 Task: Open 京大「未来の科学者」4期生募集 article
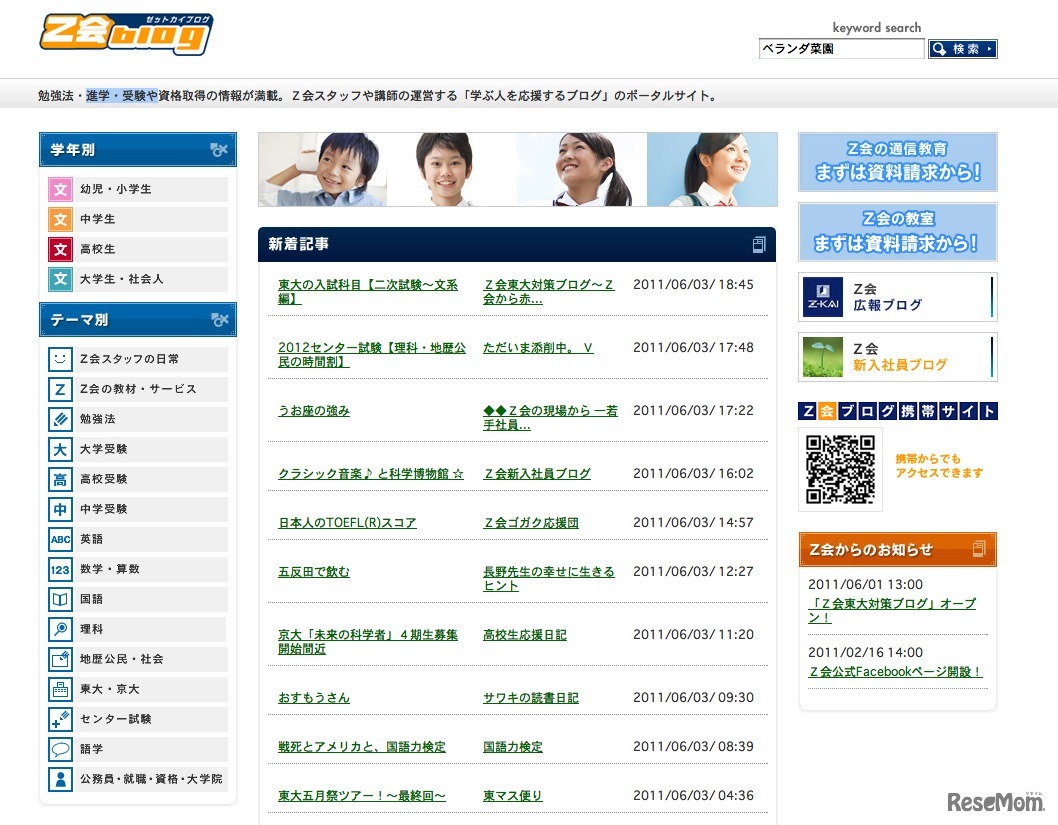coord(368,642)
